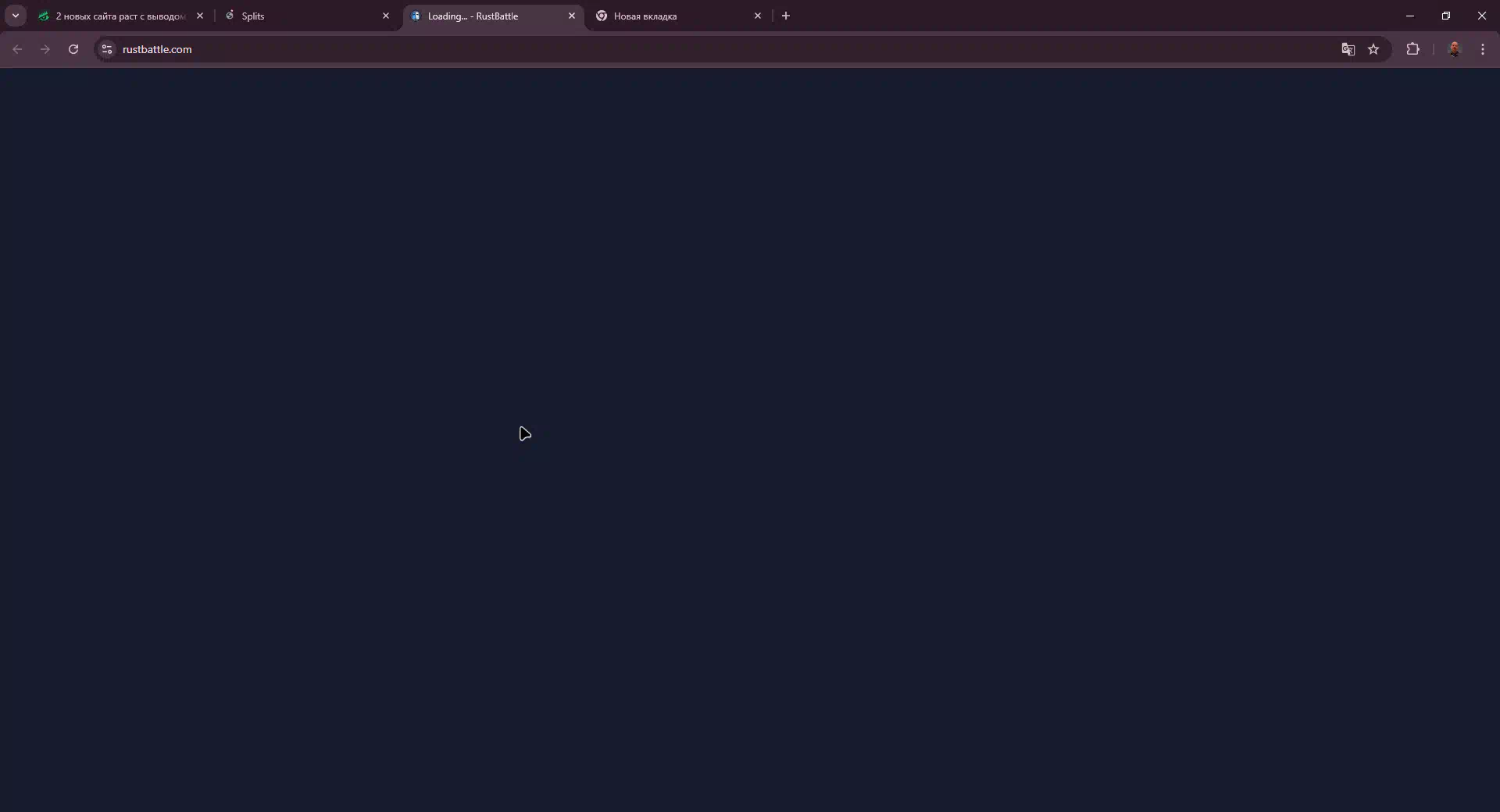Open a new tab with plus button
Viewport: 1500px width, 812px height.
(x=786, y=16)
